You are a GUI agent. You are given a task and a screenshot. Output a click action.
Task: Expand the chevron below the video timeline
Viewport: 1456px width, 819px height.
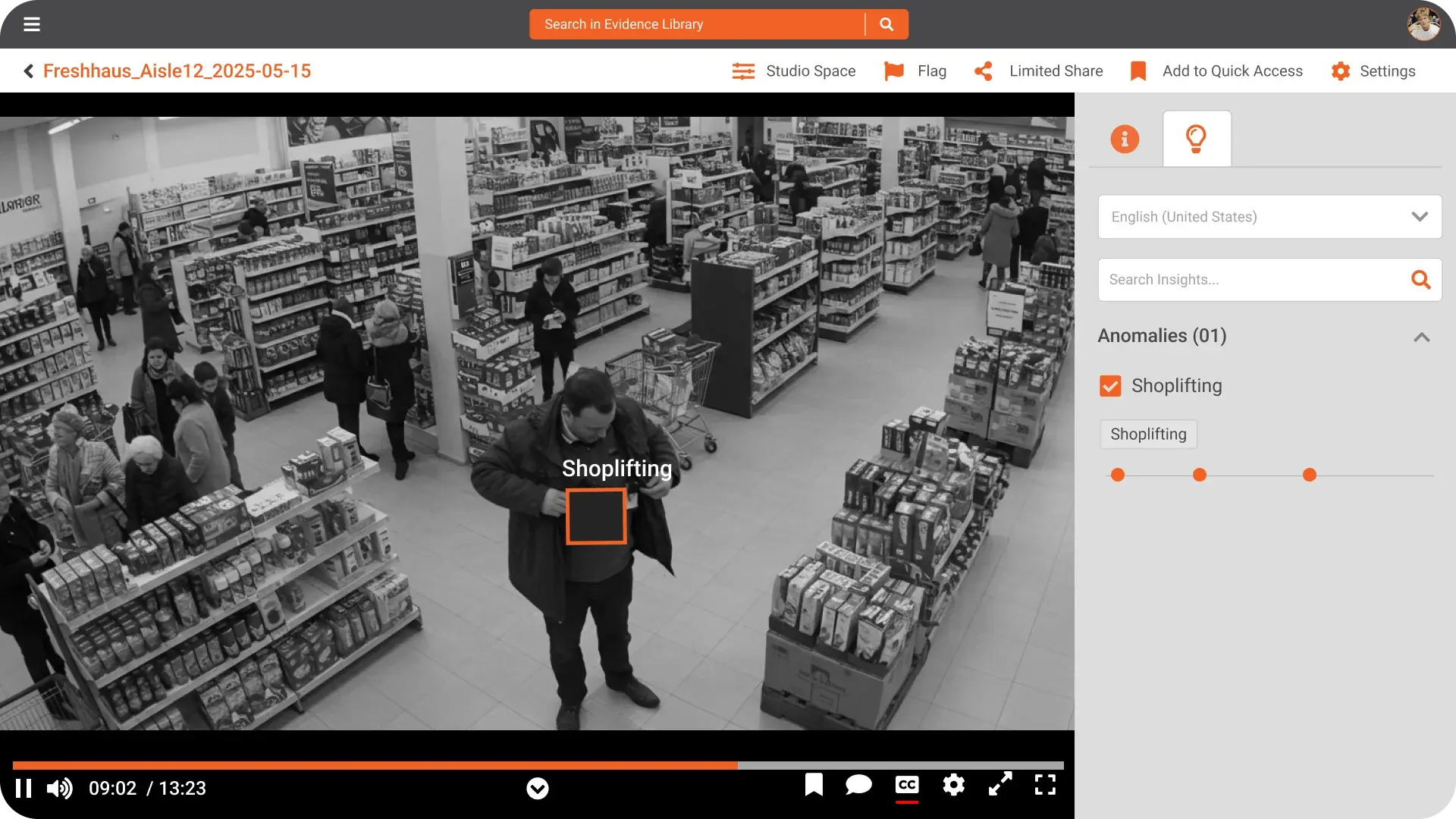tap(537, 789)
